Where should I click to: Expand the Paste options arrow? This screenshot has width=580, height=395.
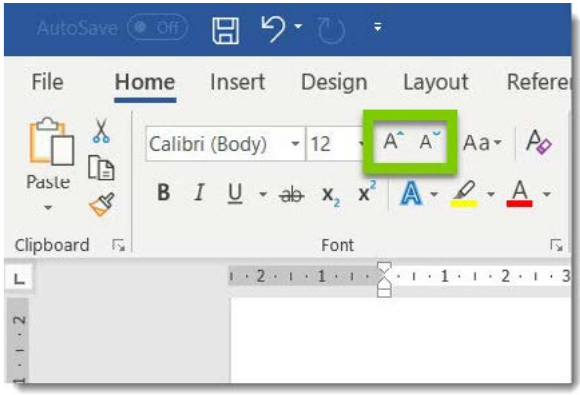[x=48, y=207]
